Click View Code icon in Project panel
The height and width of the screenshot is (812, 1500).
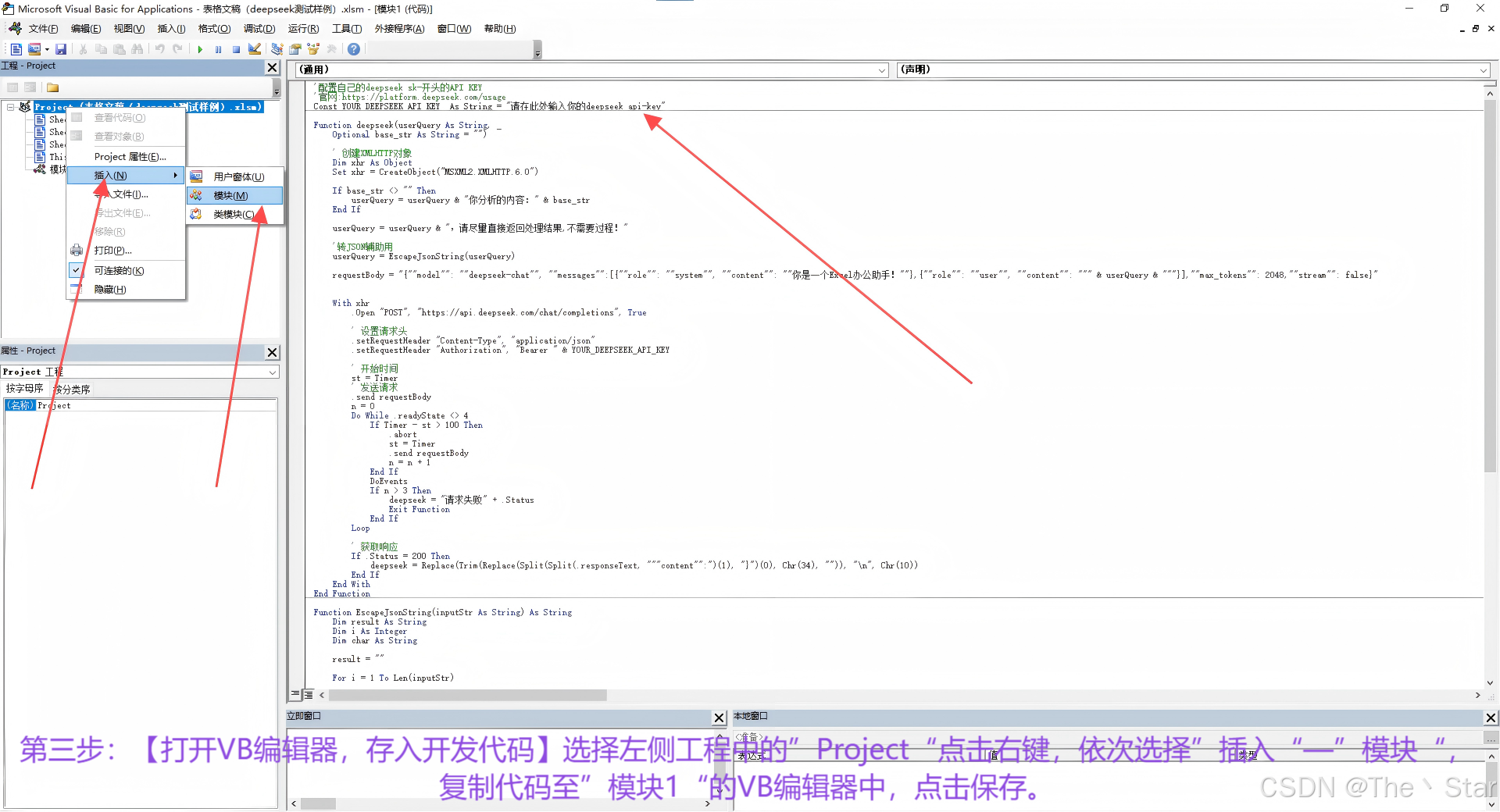tap(12, 87)
